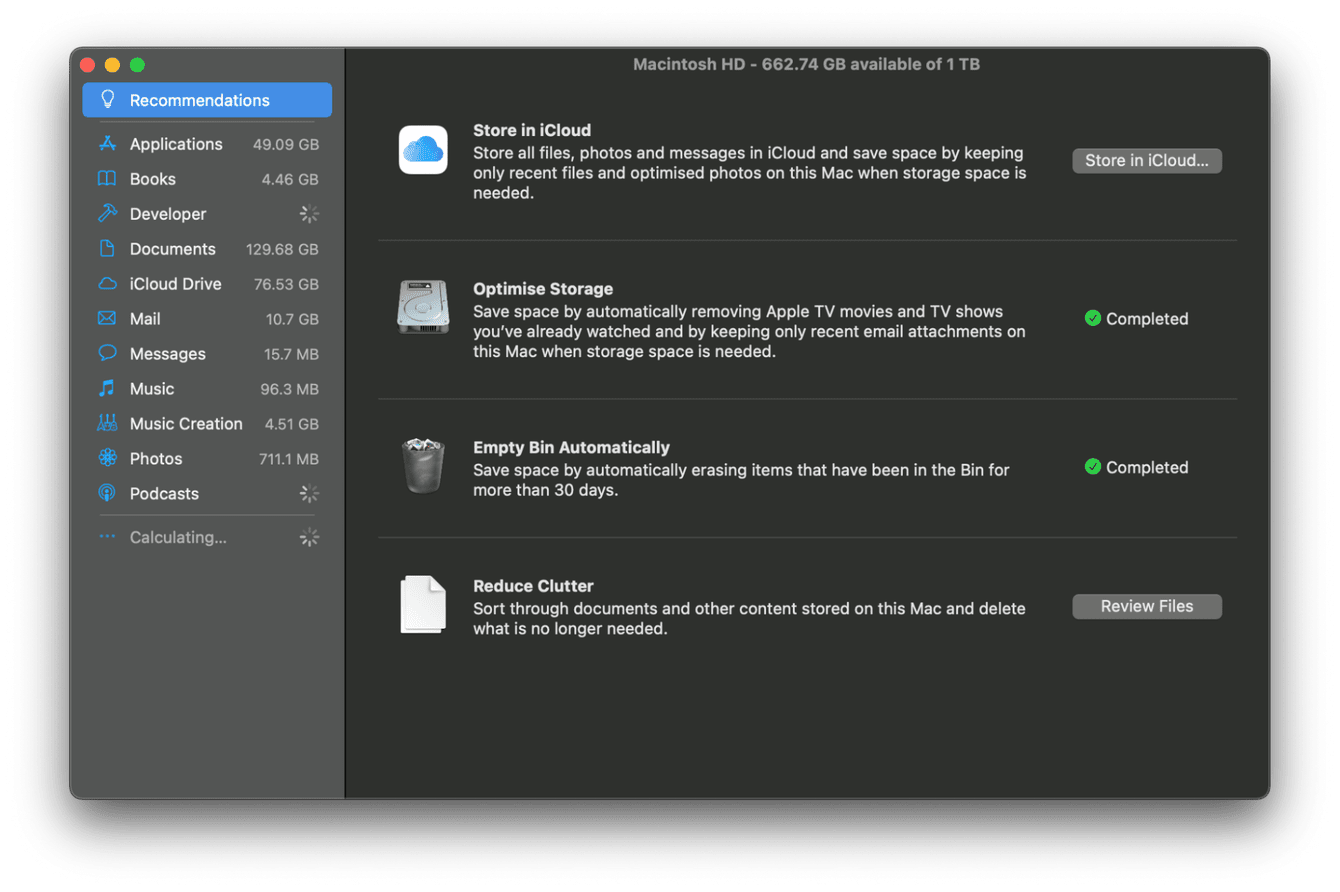Click green checkmark next to Optimise Storage Completed
The height and width of the screenshot is (892, 1340).
(1093, 319)
